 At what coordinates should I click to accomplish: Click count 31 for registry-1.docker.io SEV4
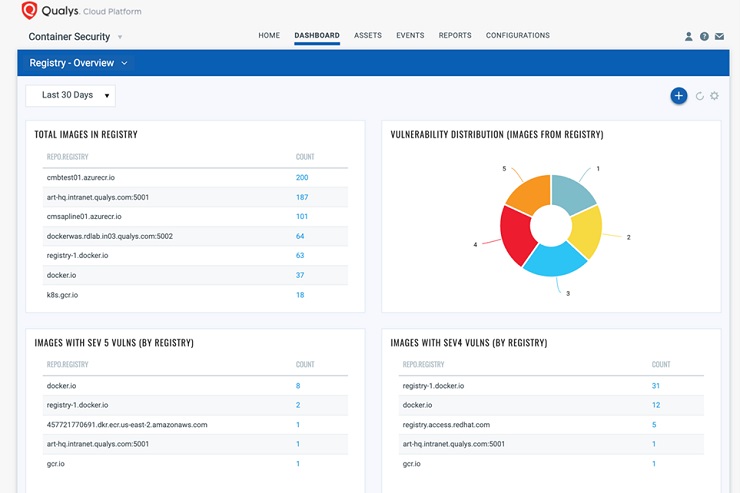coord(655,386)
